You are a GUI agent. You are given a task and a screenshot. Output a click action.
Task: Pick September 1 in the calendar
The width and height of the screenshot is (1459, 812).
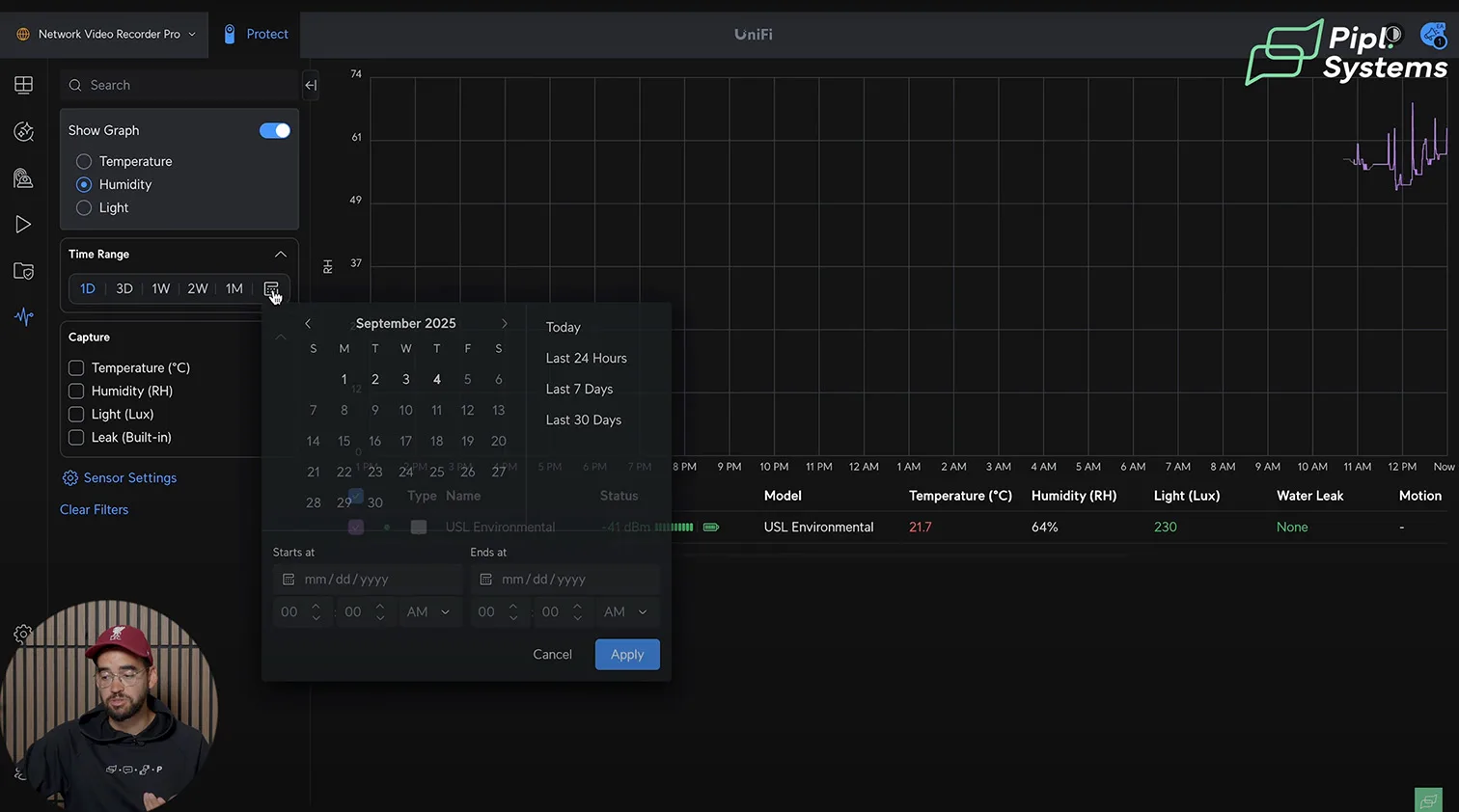tap(344, 379)
